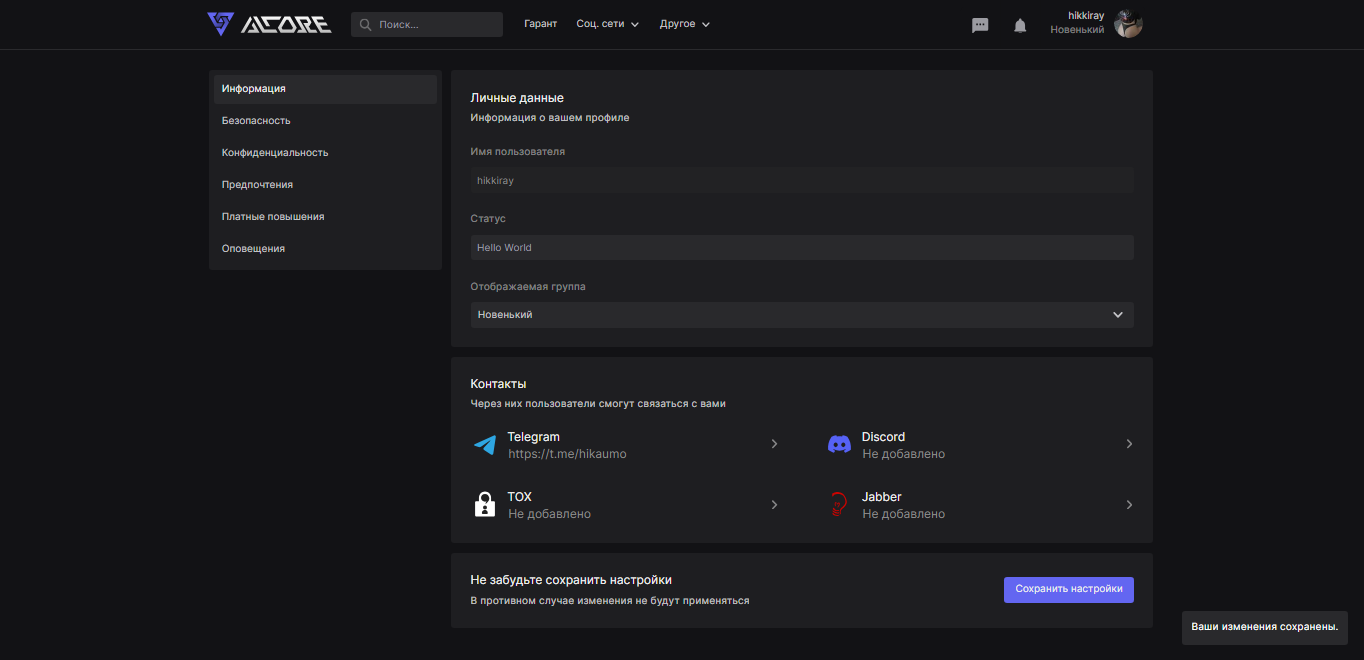The width and height of the screenshot is (1364, 660).
Task: Open the Отображаемая группа dropdown
Action: point(802,315)
